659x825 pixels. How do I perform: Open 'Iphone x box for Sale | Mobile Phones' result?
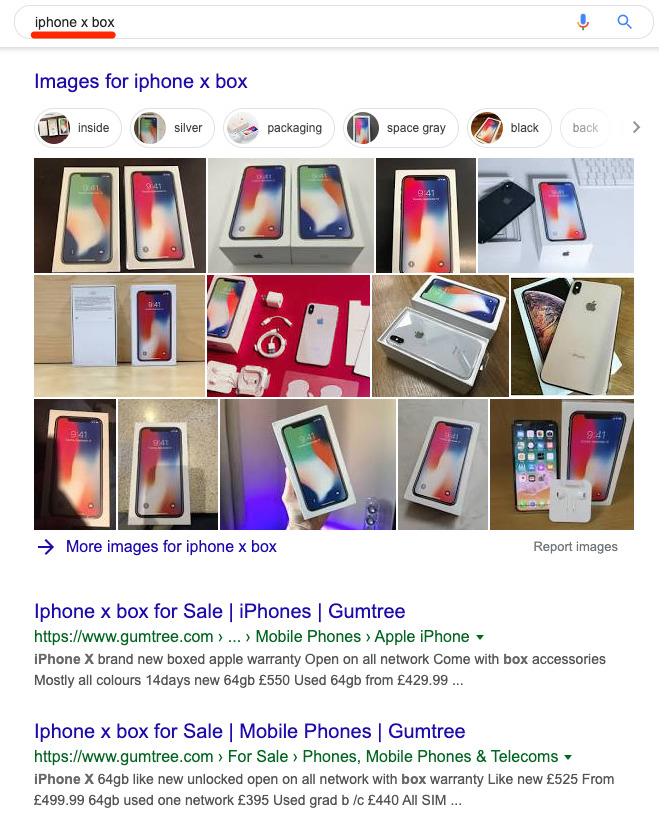249,731
